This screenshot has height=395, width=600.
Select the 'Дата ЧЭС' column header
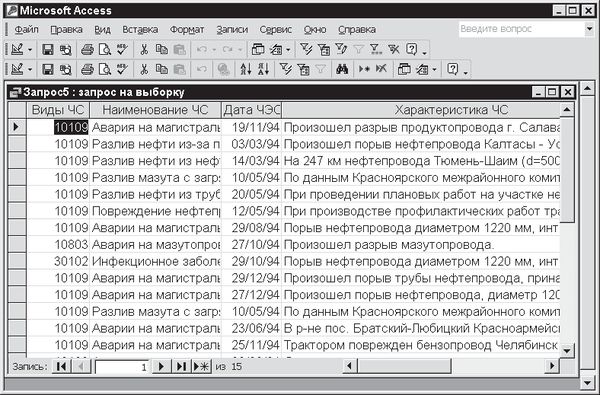(x=251, y=110)
